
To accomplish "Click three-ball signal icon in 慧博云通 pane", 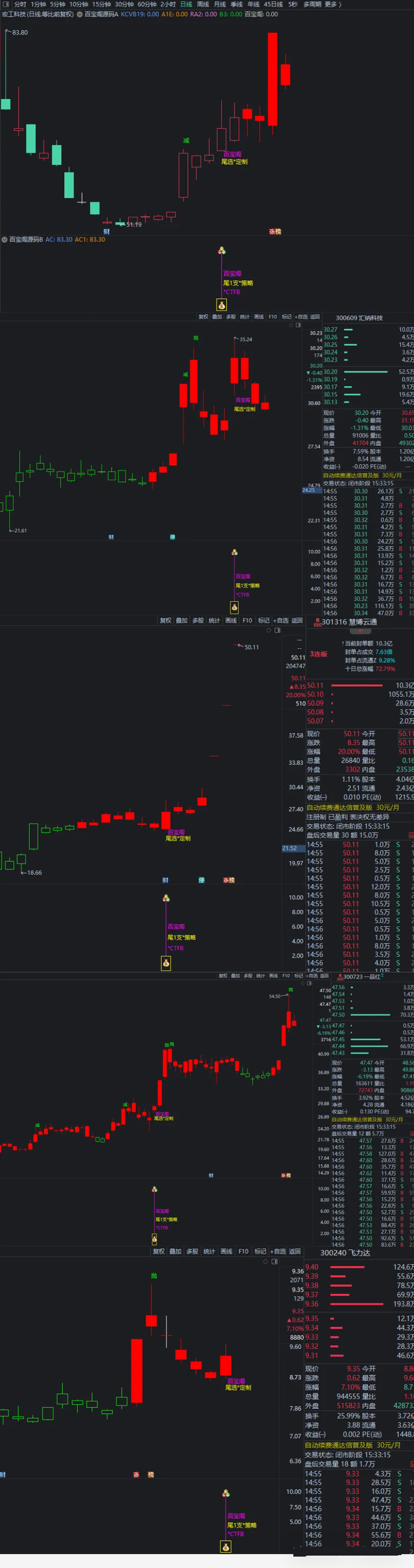I will tap(166, 898).
